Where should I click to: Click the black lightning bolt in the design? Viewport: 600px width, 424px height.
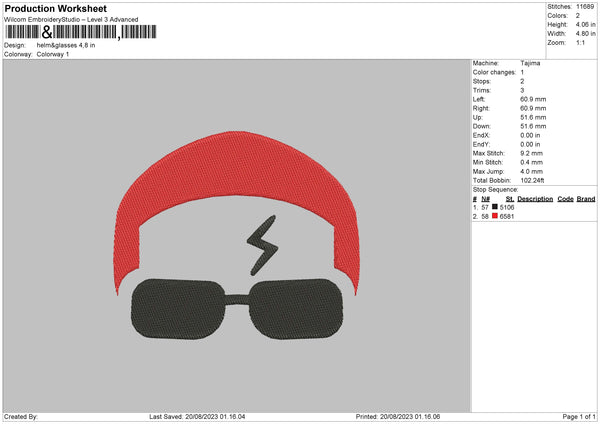[262, 245]
